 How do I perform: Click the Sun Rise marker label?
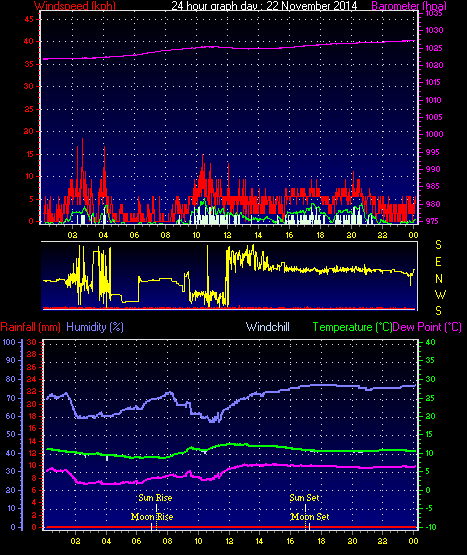tap(155, 498)
